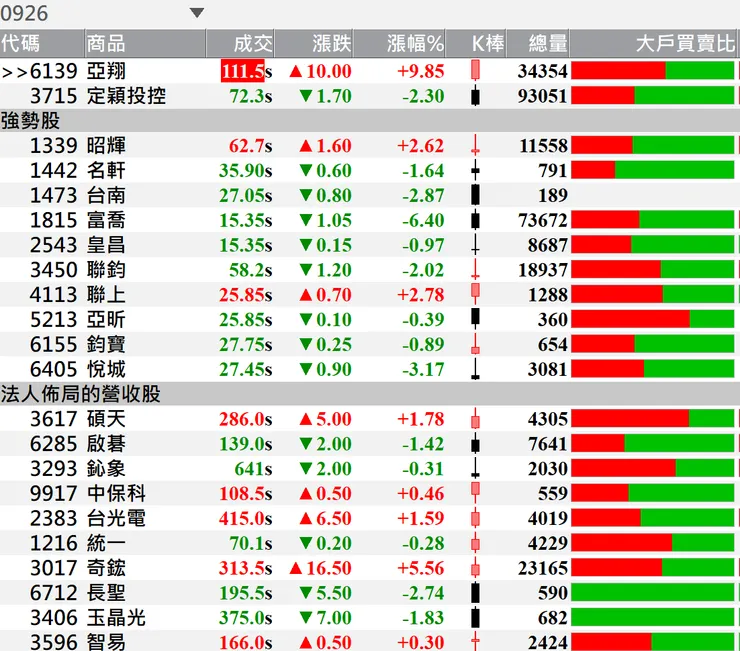This screenshot has width=740, height=651.
Task: Select stock row 6155 鈞寶
Action: (x=370, y=345)
